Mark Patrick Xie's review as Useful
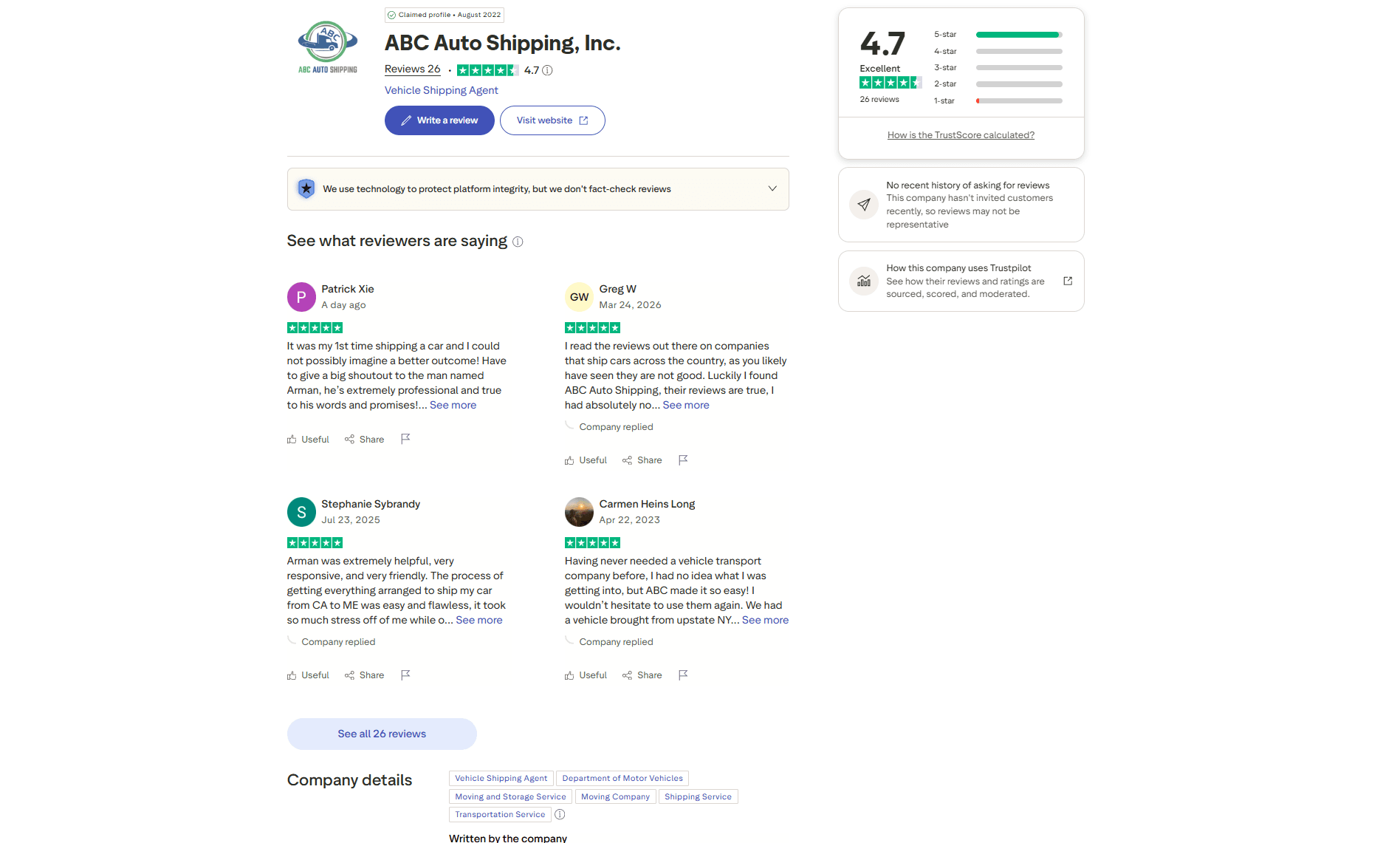Image resolution: width=1400 pixels, height=843 pixels. (x=308, y=440)
